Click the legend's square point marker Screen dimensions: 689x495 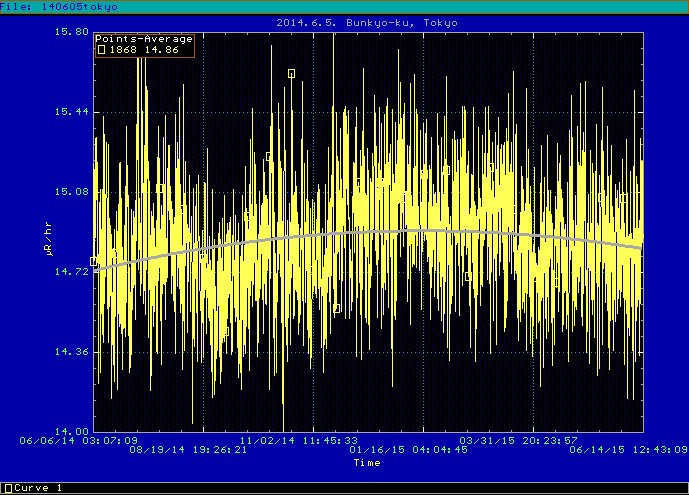(x=101, y=49)
